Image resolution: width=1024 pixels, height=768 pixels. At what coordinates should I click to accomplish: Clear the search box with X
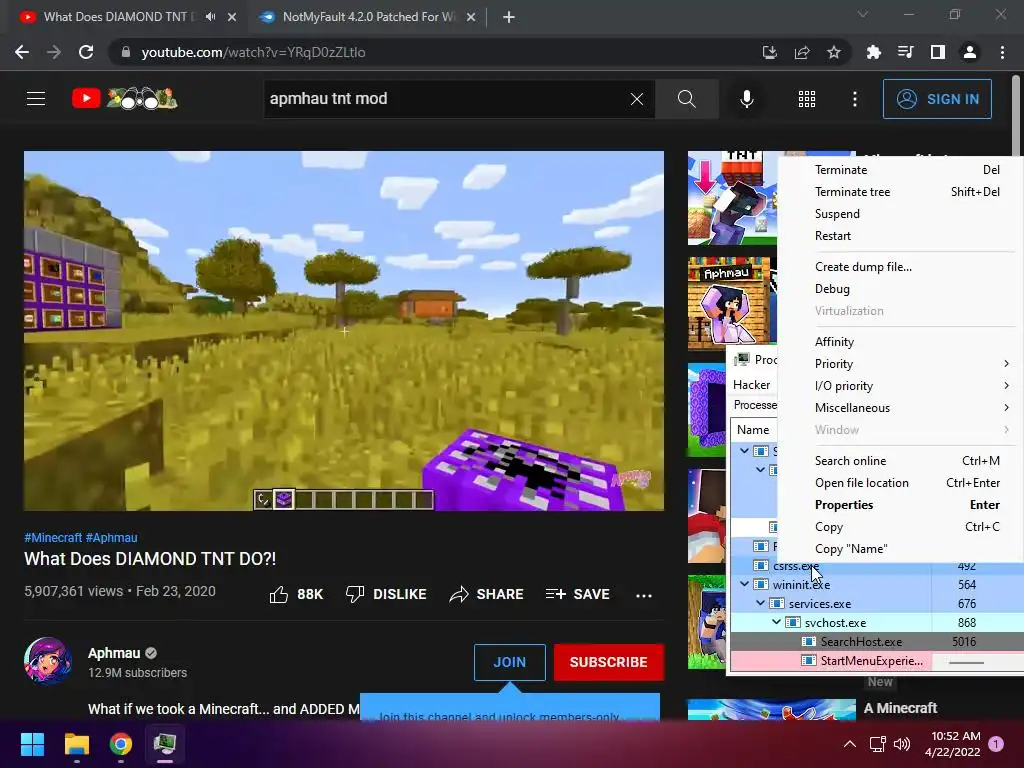(637, 99)
